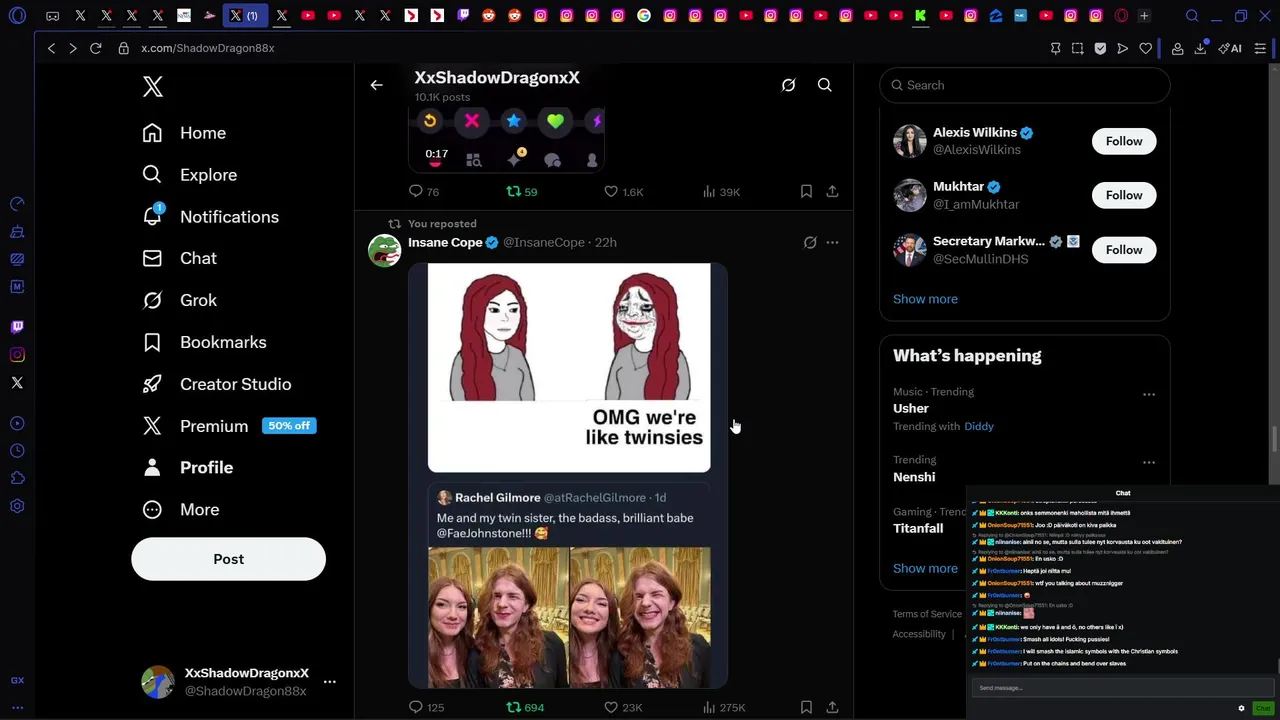Add page to bookmarks heart icon

pyautogui.click(x=1146, y=48)
